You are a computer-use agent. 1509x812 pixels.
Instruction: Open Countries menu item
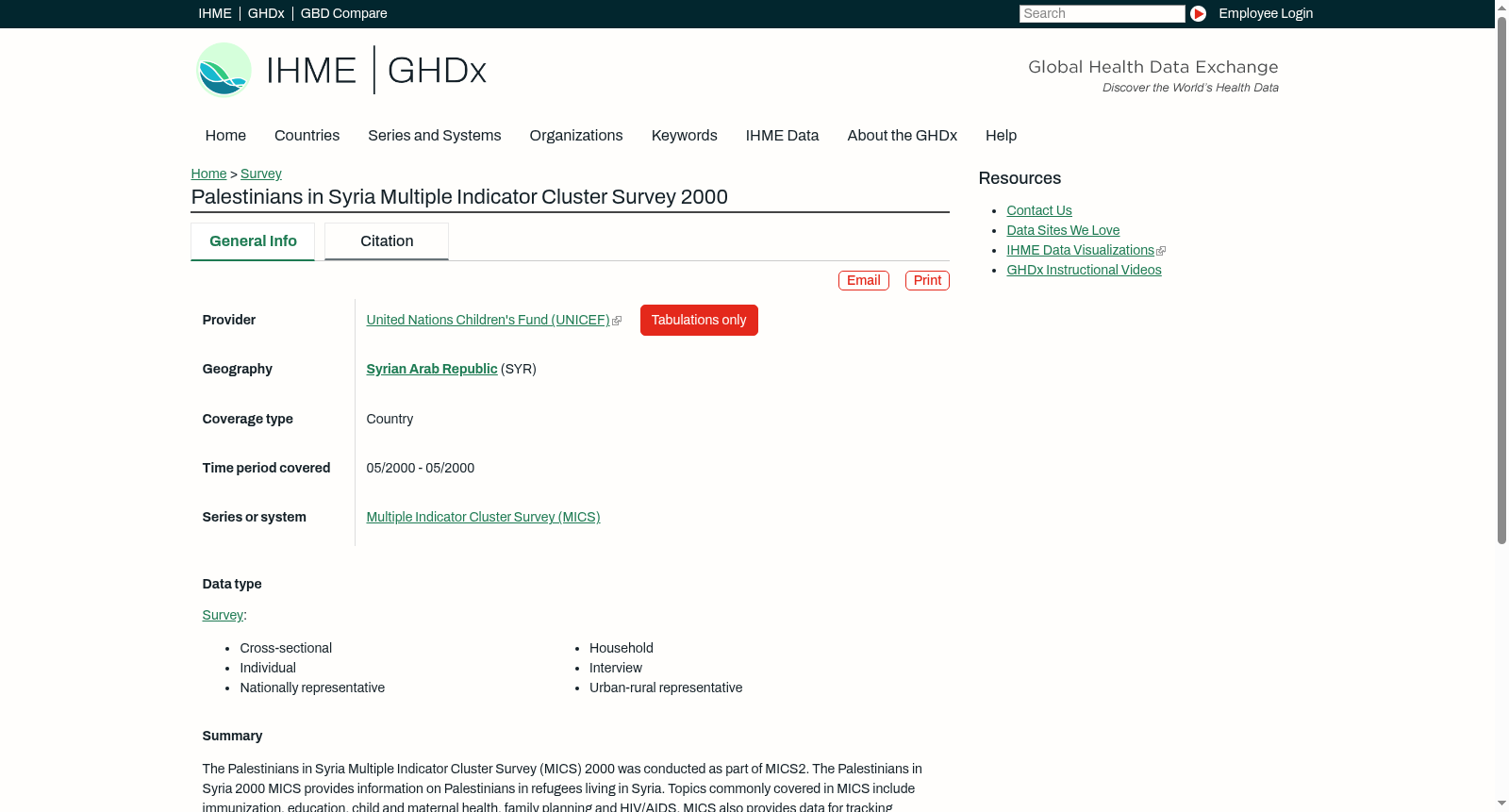coord(307,136)
